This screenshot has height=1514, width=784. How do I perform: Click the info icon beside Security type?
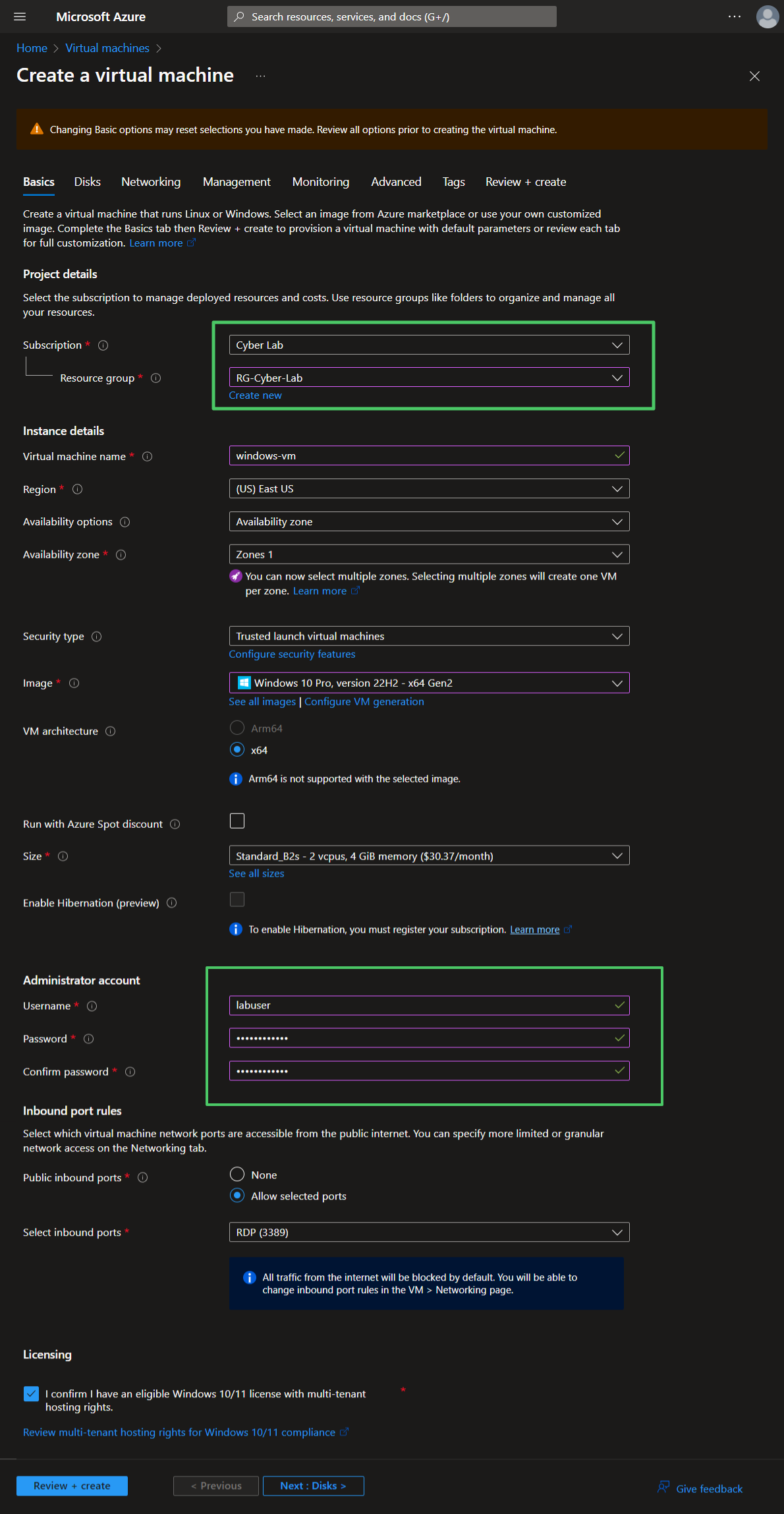[x=97, y=637]
